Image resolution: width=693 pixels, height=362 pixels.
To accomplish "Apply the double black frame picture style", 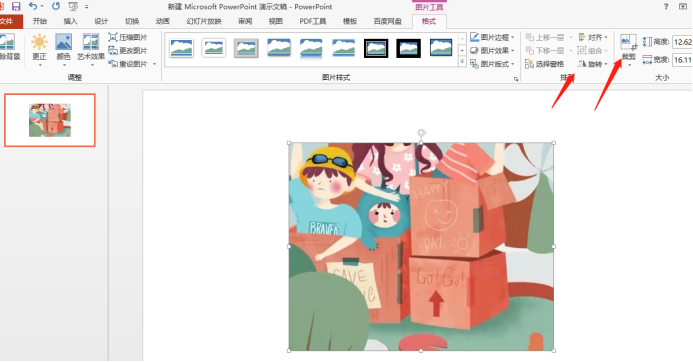I will (x=376, y=48).
